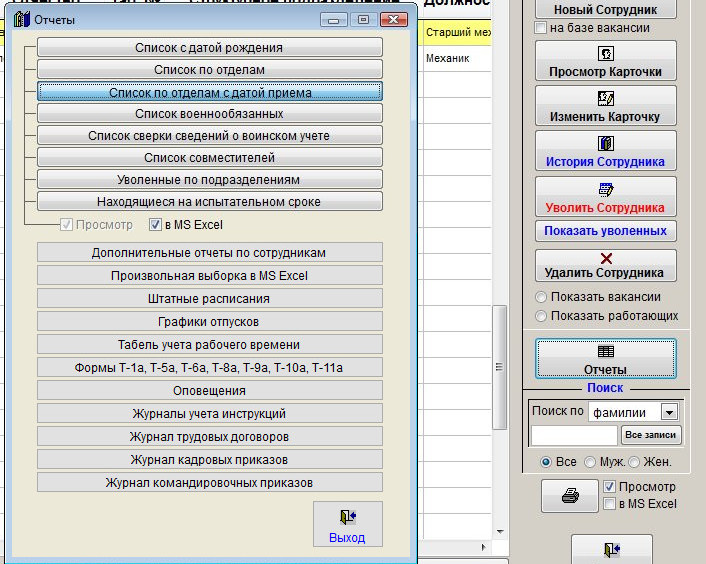The width and height of the screenshot is (706, 564).
Task: Click the book icon on История Сотрудника
Action: [606, 144]
